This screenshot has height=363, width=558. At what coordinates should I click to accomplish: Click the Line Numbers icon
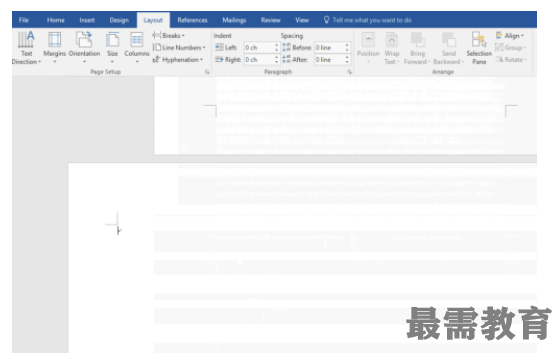(x=157, y=47)
